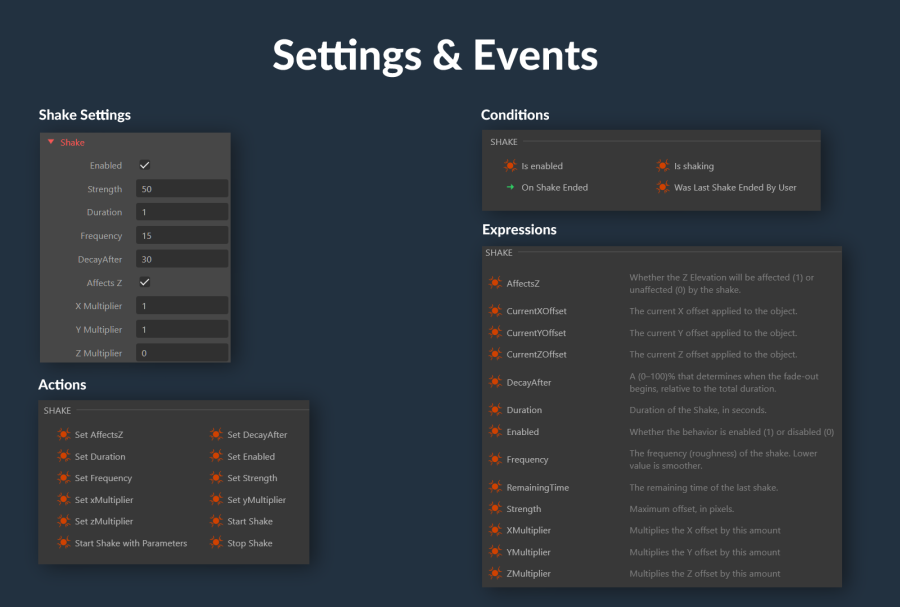Screen dimensions: 900x607
Task: Click the DecayAfter expression icon
Action: tap(495, 382)
